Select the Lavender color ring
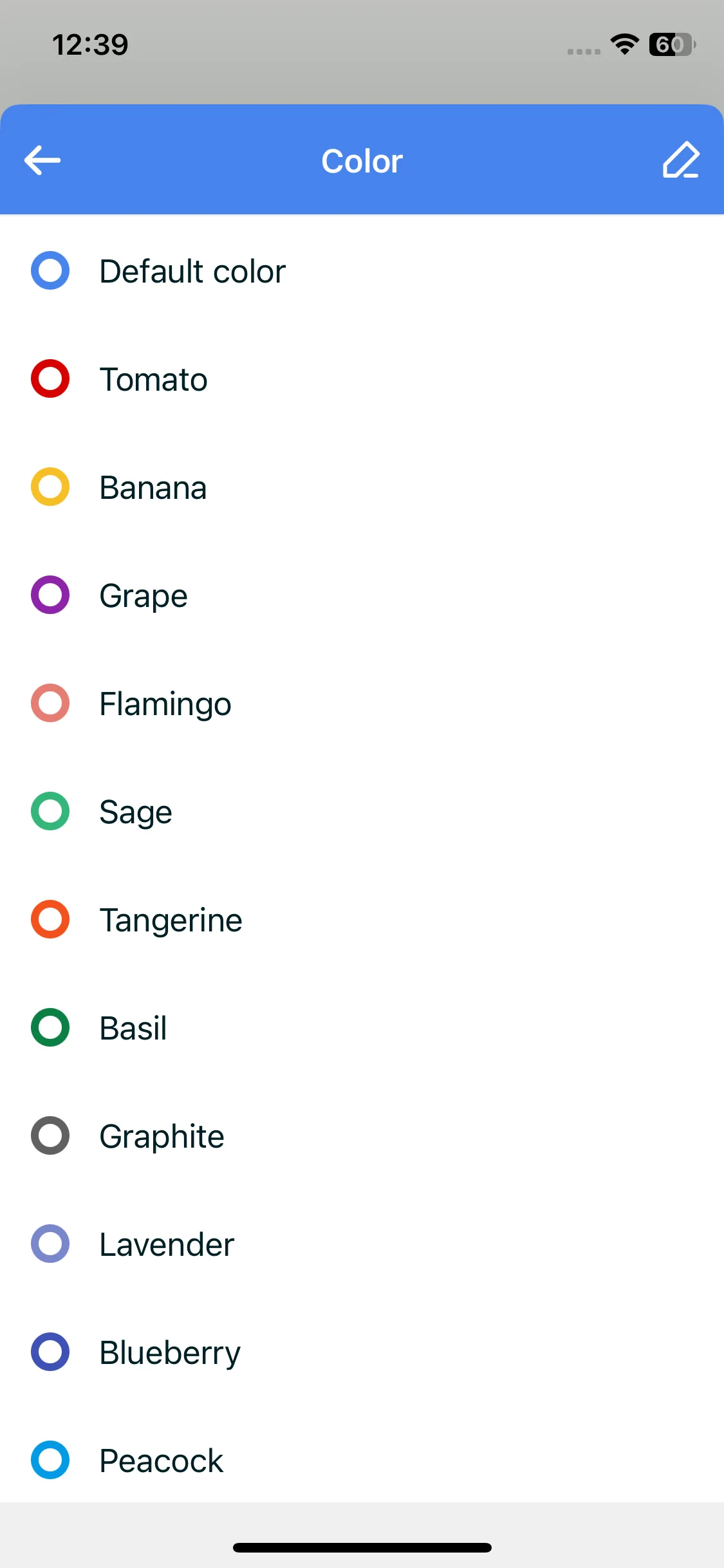 tap(50, 1244)
